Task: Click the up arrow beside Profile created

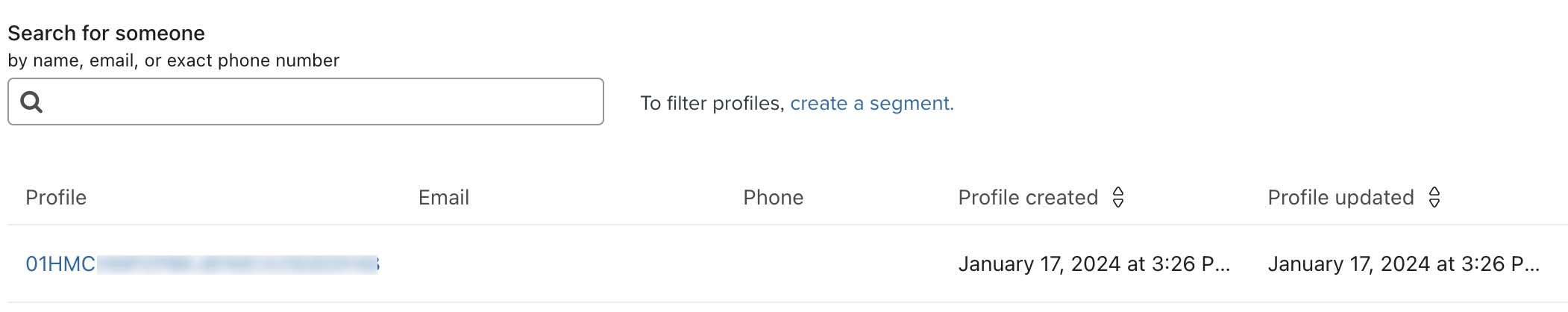Action: [x=1117, y=192]
